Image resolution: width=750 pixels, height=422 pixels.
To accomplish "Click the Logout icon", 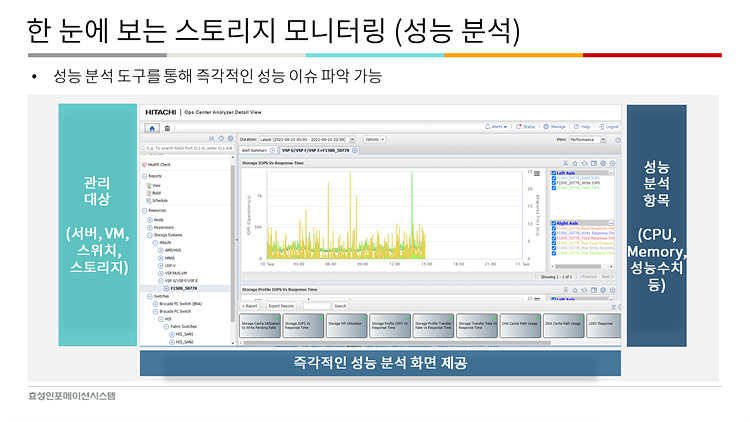I will [x=609, y=127].
